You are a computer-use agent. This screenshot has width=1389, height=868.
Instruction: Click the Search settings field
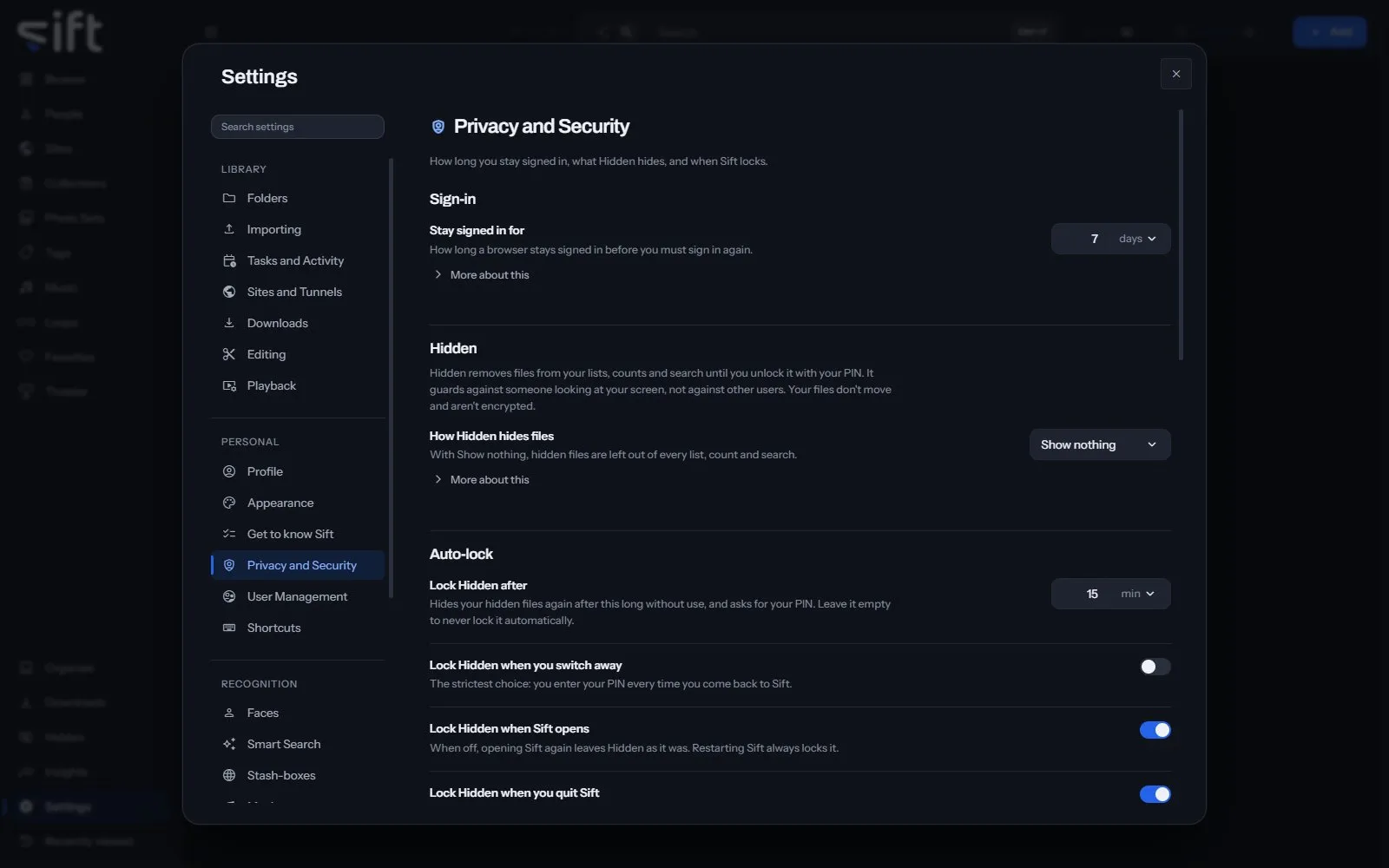coord(298,127)
